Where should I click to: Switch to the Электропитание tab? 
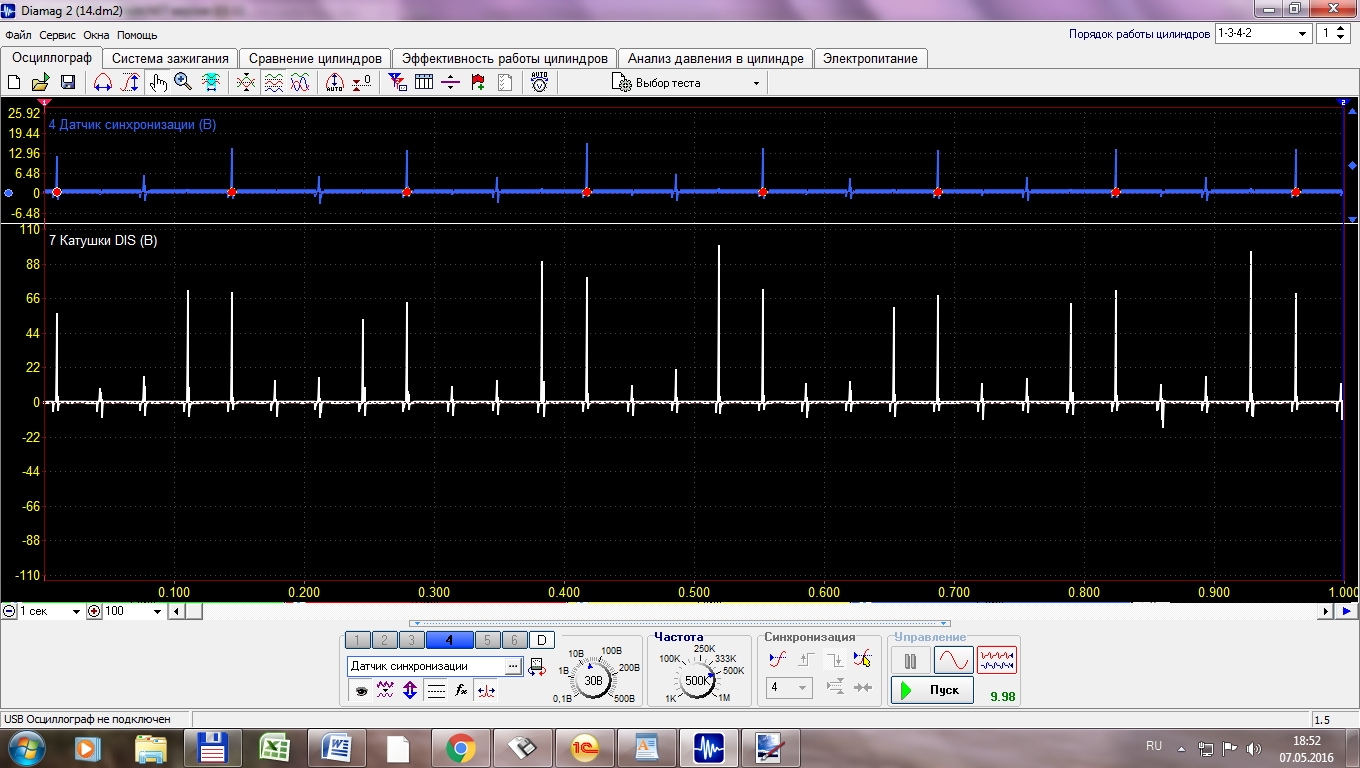click(870, 58)
